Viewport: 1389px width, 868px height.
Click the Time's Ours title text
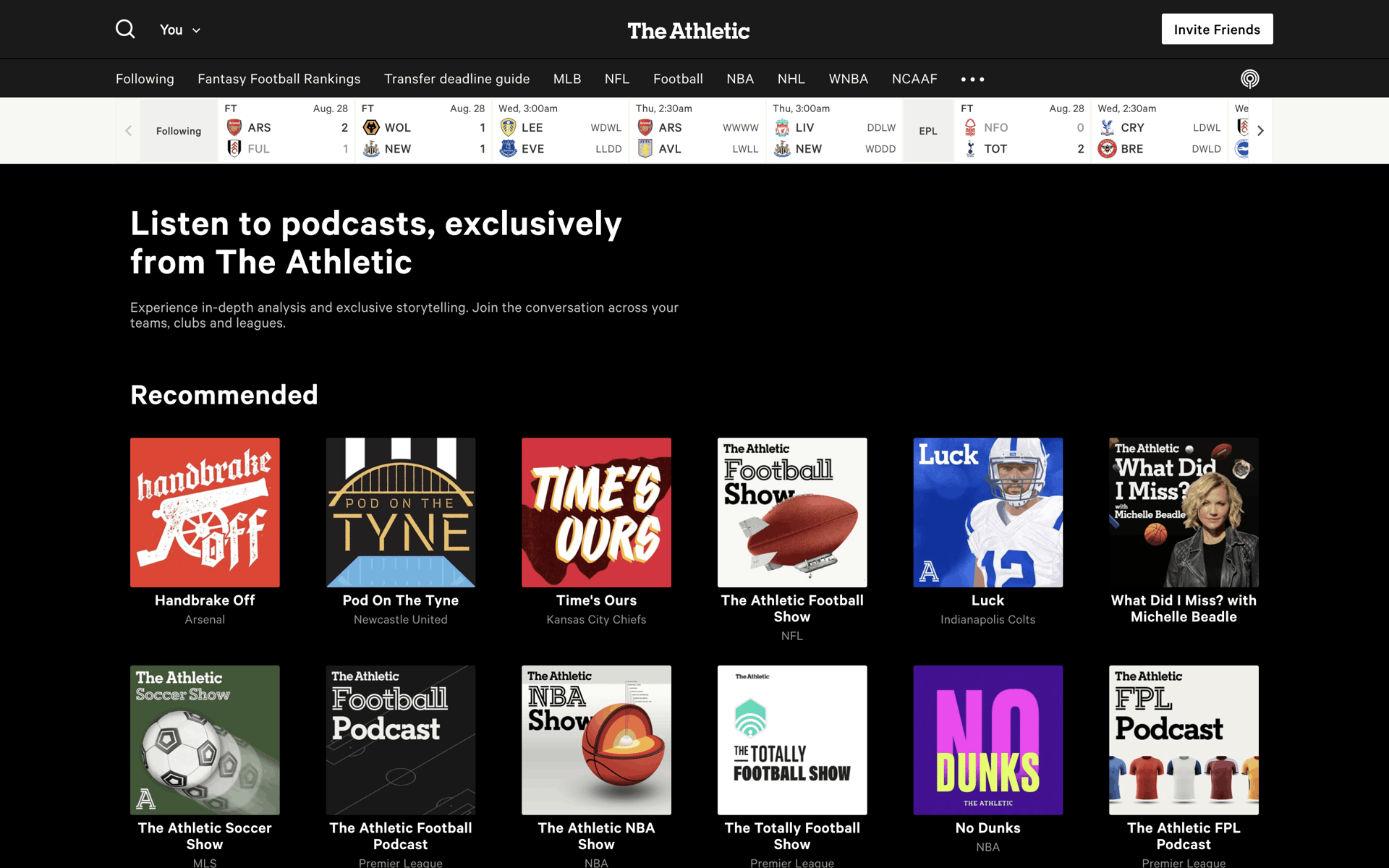(596, 600)
